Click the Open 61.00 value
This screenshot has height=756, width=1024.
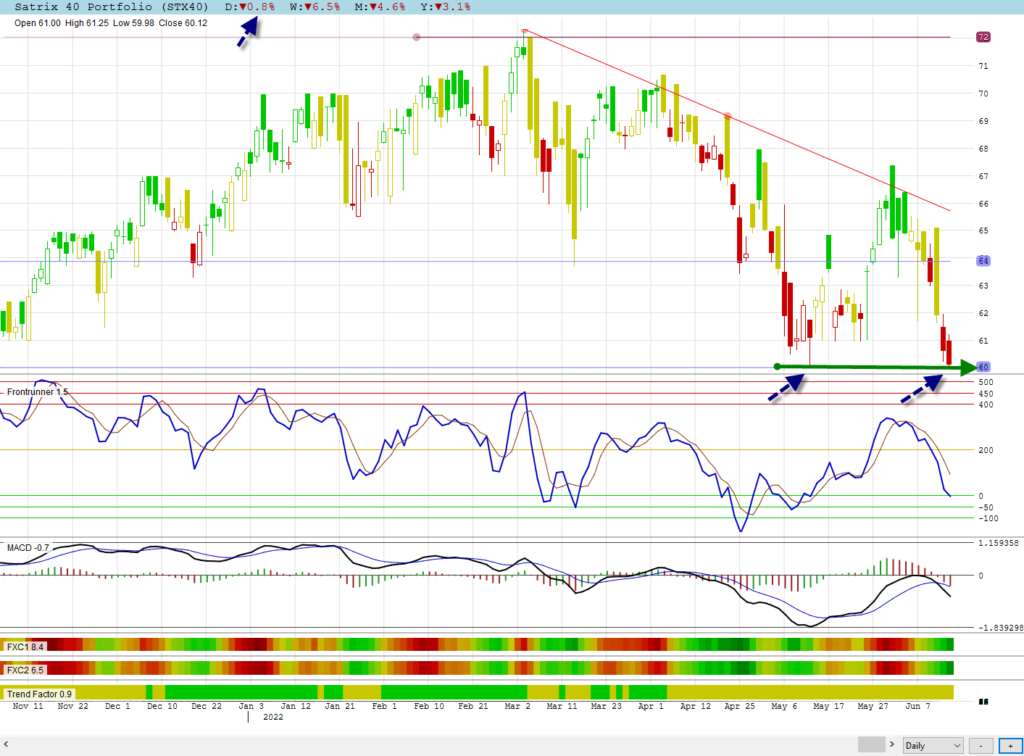(37, 23)
